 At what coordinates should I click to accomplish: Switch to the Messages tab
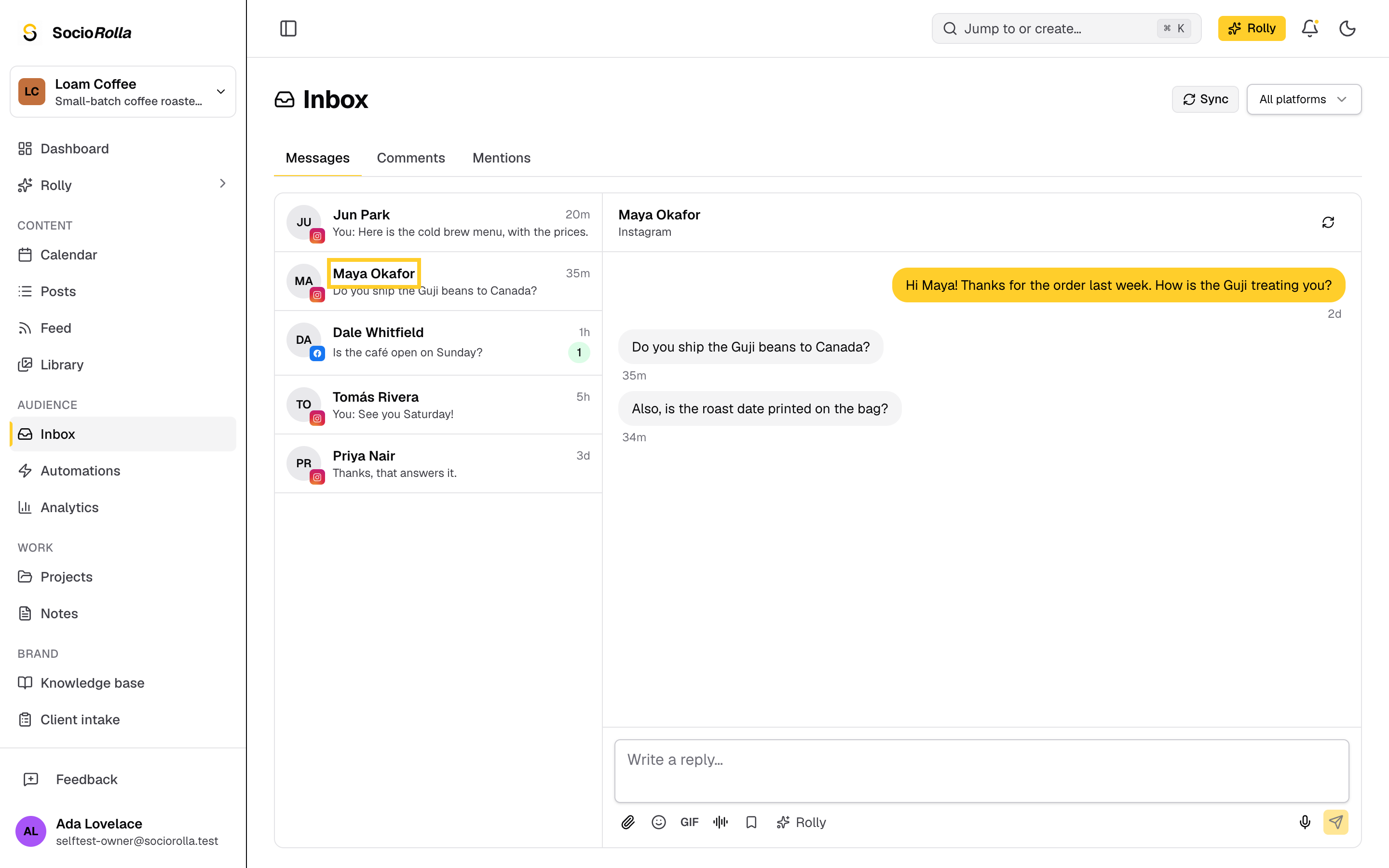pyautogui.click(x=317, y=158)
